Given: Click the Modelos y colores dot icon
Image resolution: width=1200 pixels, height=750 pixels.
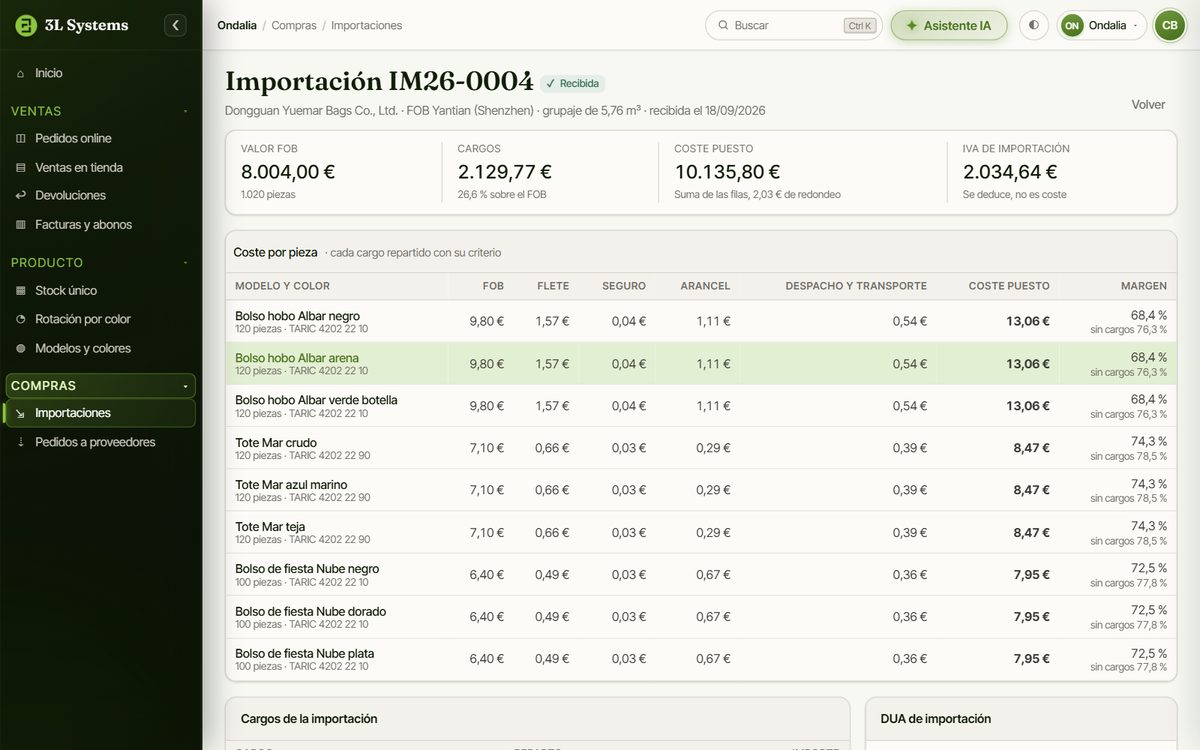Looking at the screenshot, I should (x=21, y=348).
